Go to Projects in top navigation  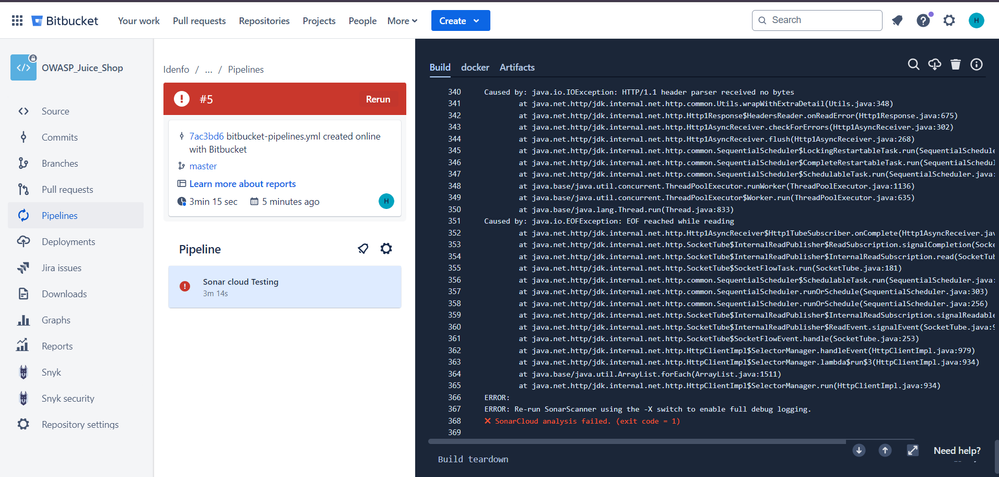(319, 21)
